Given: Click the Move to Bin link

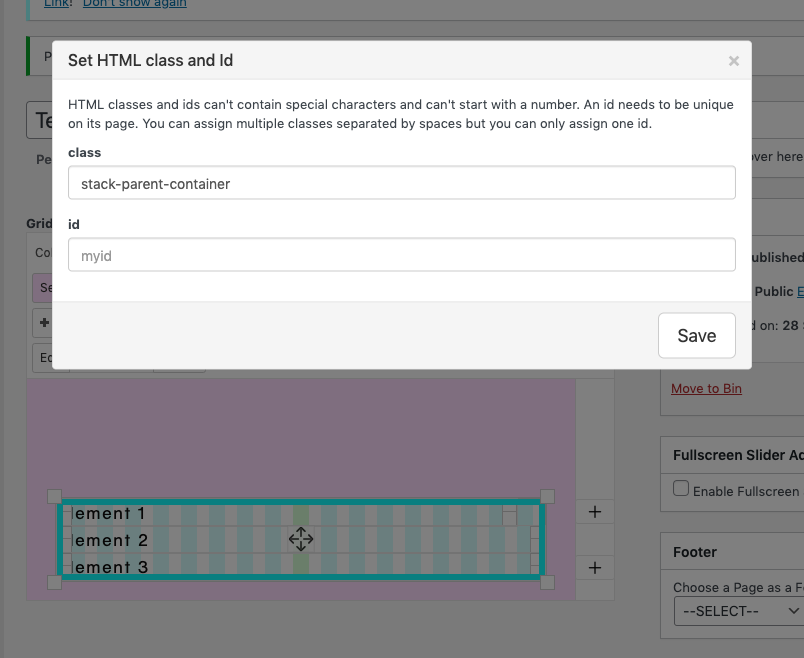Looking at the screenshot, I should click(x=706, y=388).
